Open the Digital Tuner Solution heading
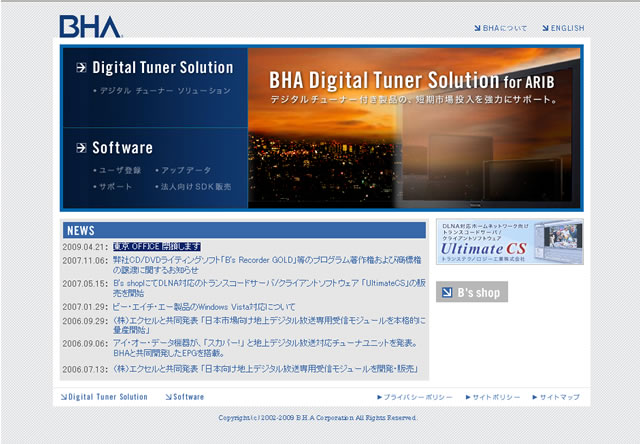Viewport: 640px width, 444px height. pyautogui.click(x=162, y=67)
